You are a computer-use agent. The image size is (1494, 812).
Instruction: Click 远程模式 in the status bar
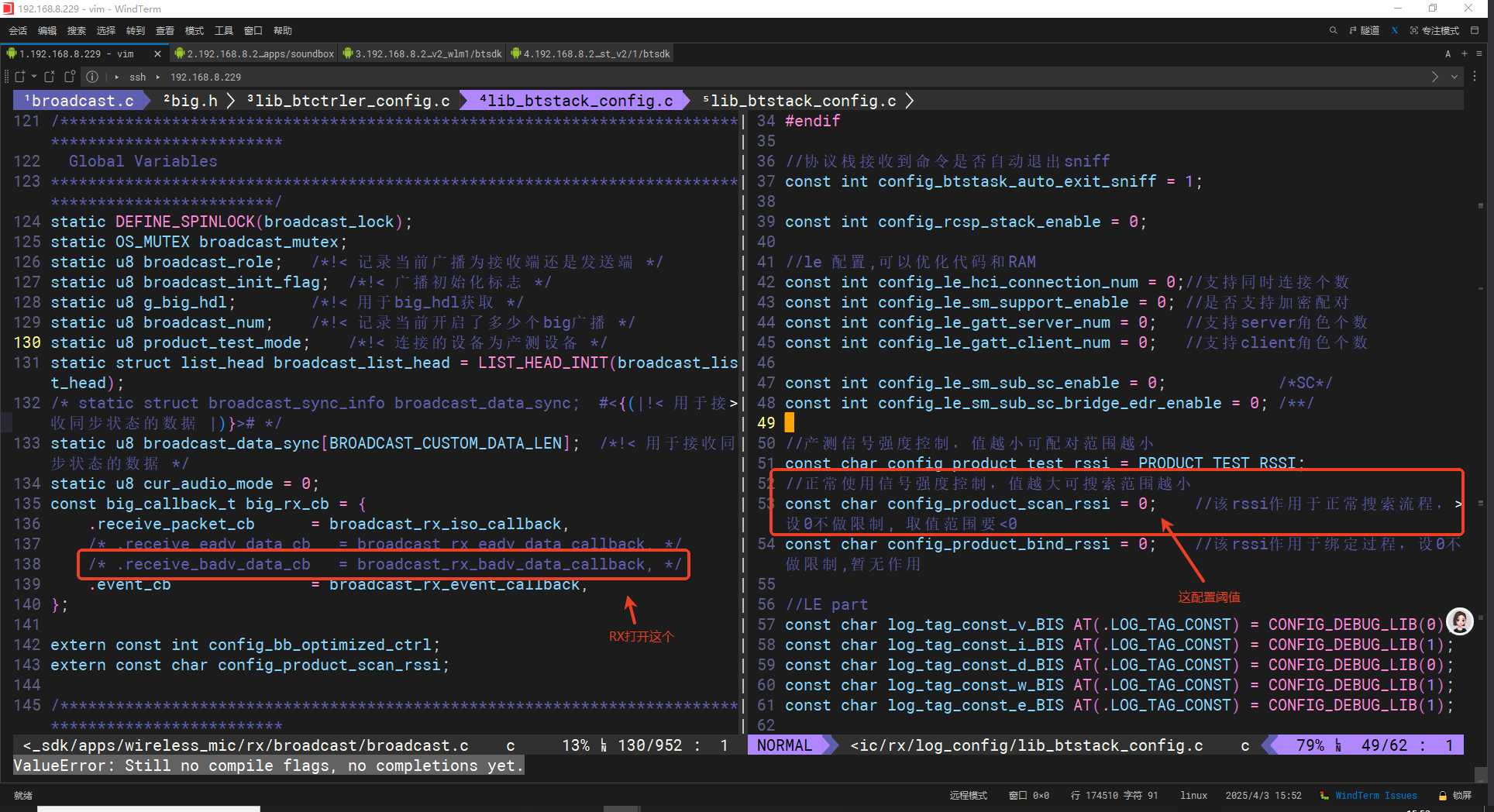pos(969,796)
